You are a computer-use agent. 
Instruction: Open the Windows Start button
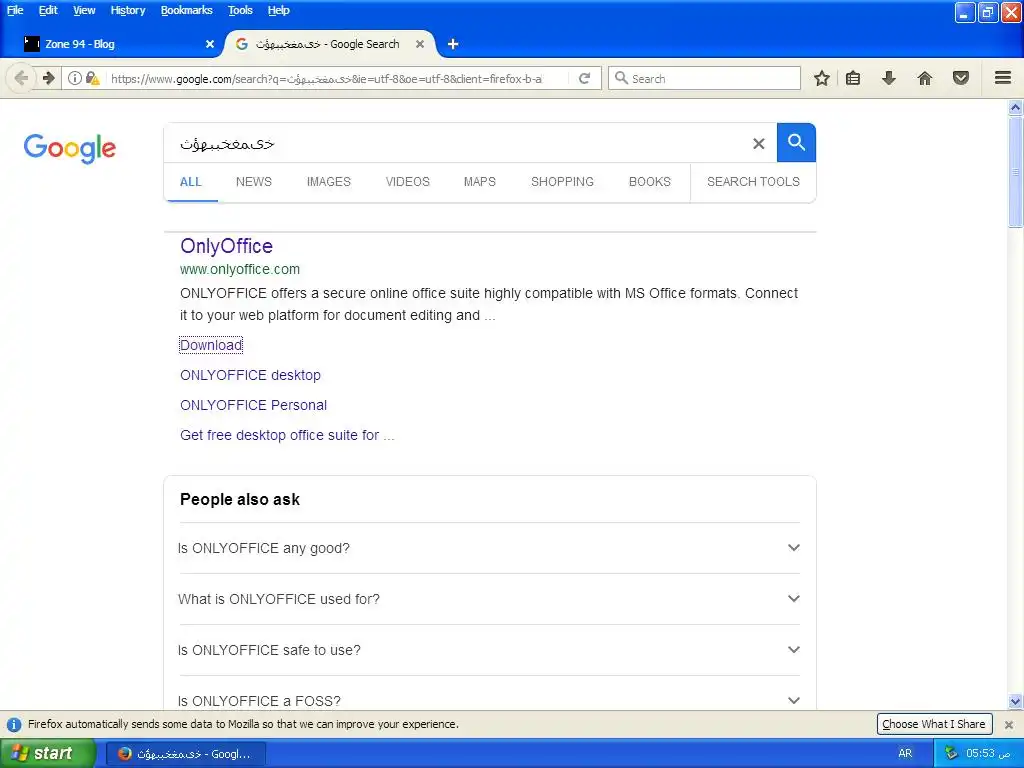point(47,753)
